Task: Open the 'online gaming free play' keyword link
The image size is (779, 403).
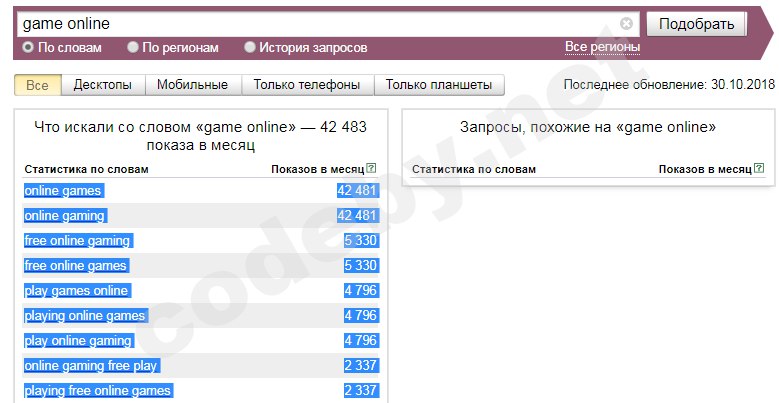Action: click(90, 365)
